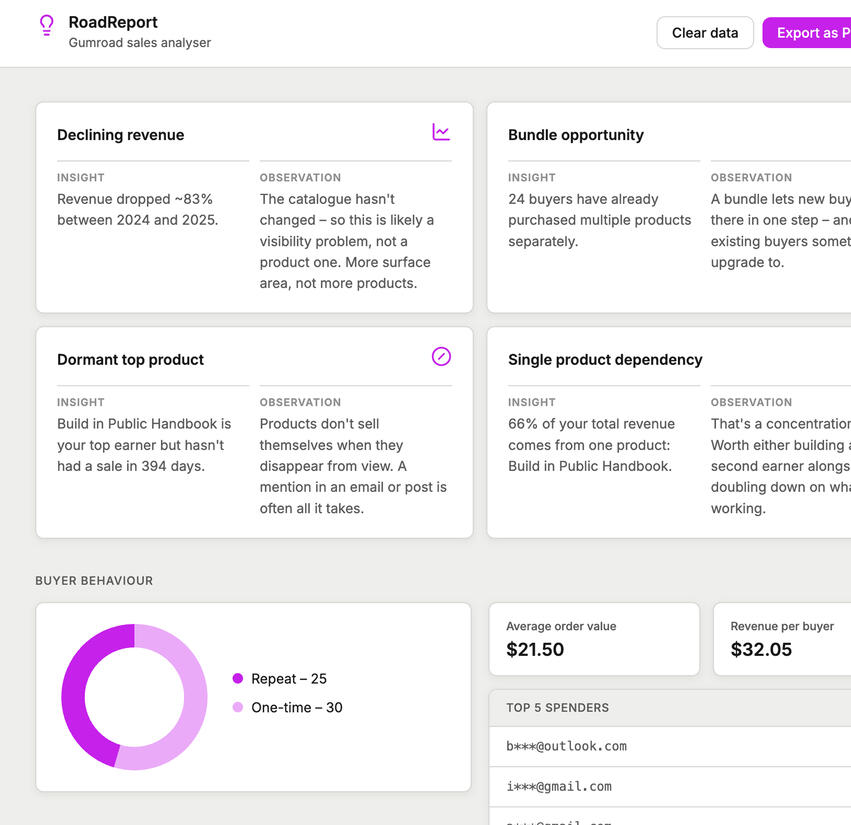Screen dimensions: 851x825
Task: Open the Single product dependency heading
Action: coord(605,360)
